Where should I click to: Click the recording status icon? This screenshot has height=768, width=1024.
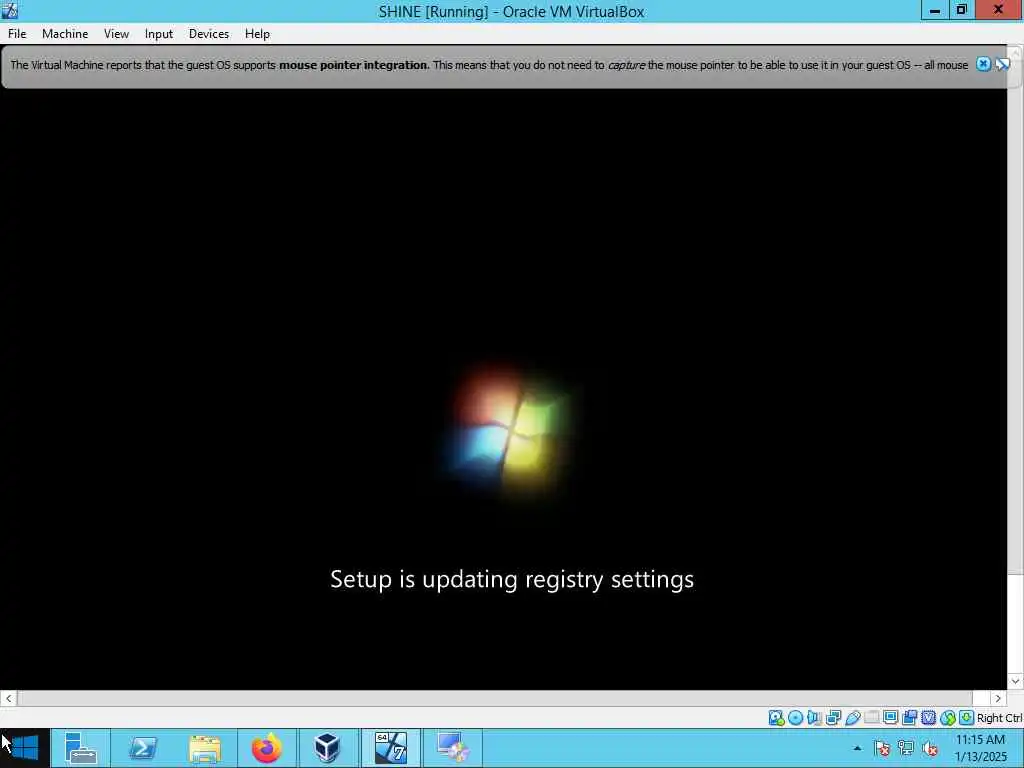[x=909, y=718]
